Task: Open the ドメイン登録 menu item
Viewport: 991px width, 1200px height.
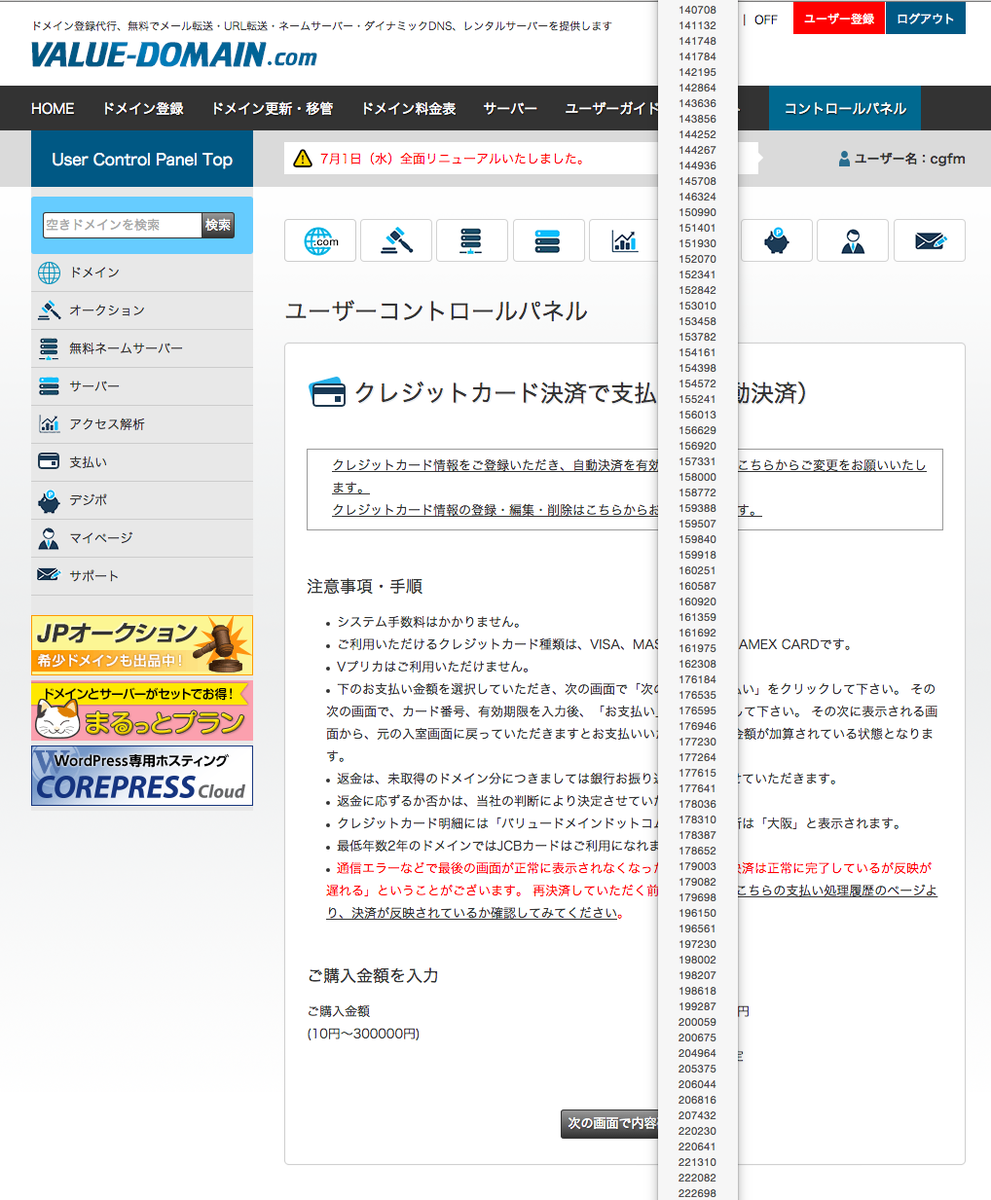Action: tap(143, 108)
